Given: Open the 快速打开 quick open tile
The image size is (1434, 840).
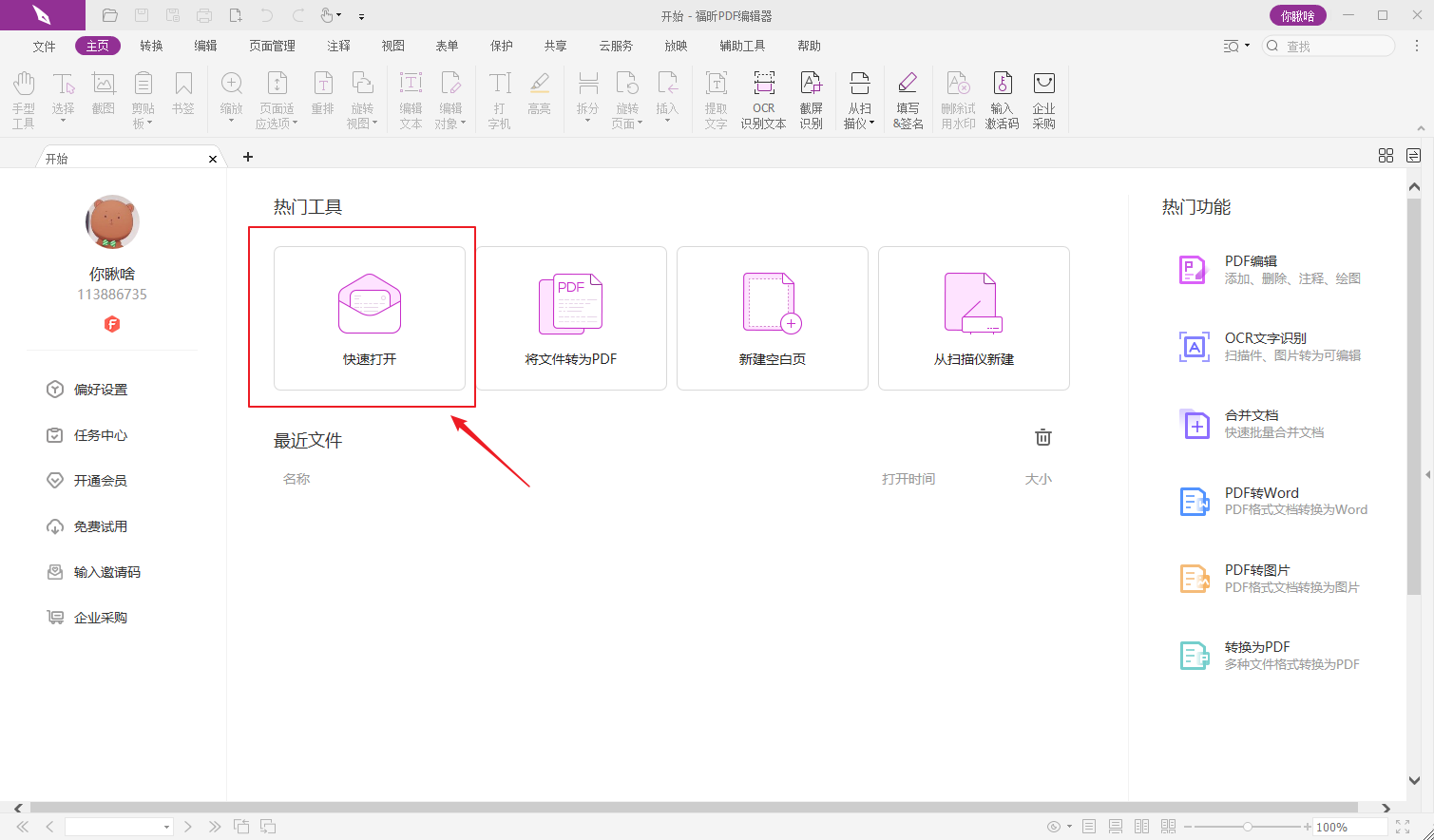Looking at the screenshot, I should [x=370, y=318].
